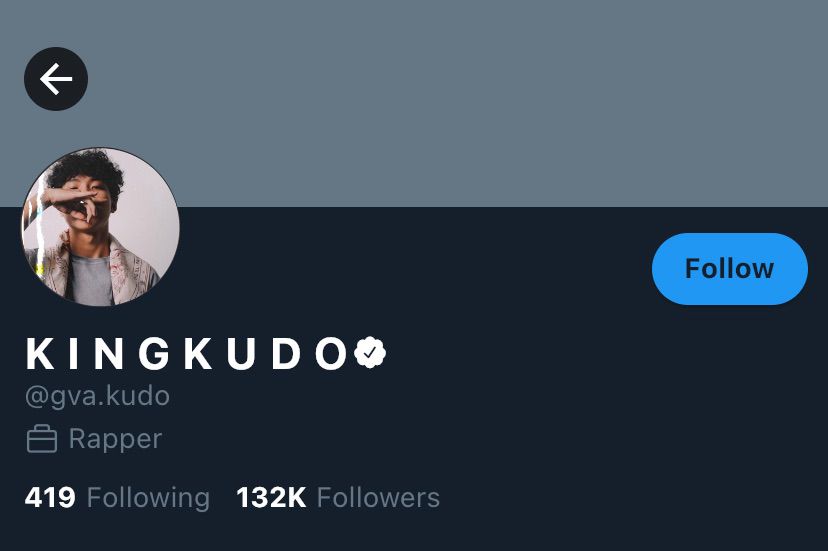Open the circular profile picture

[x=100, y=227]
